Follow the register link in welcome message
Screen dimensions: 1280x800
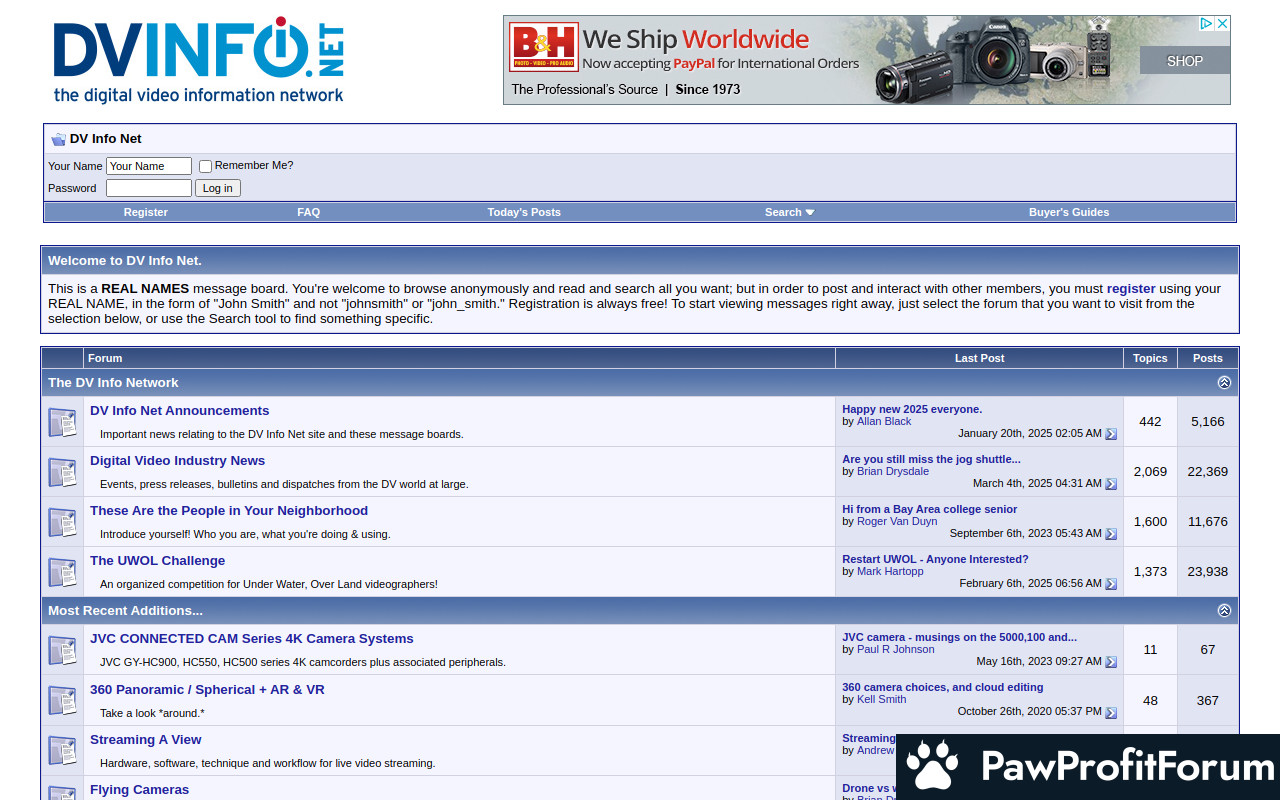[x=1130, y=288]
